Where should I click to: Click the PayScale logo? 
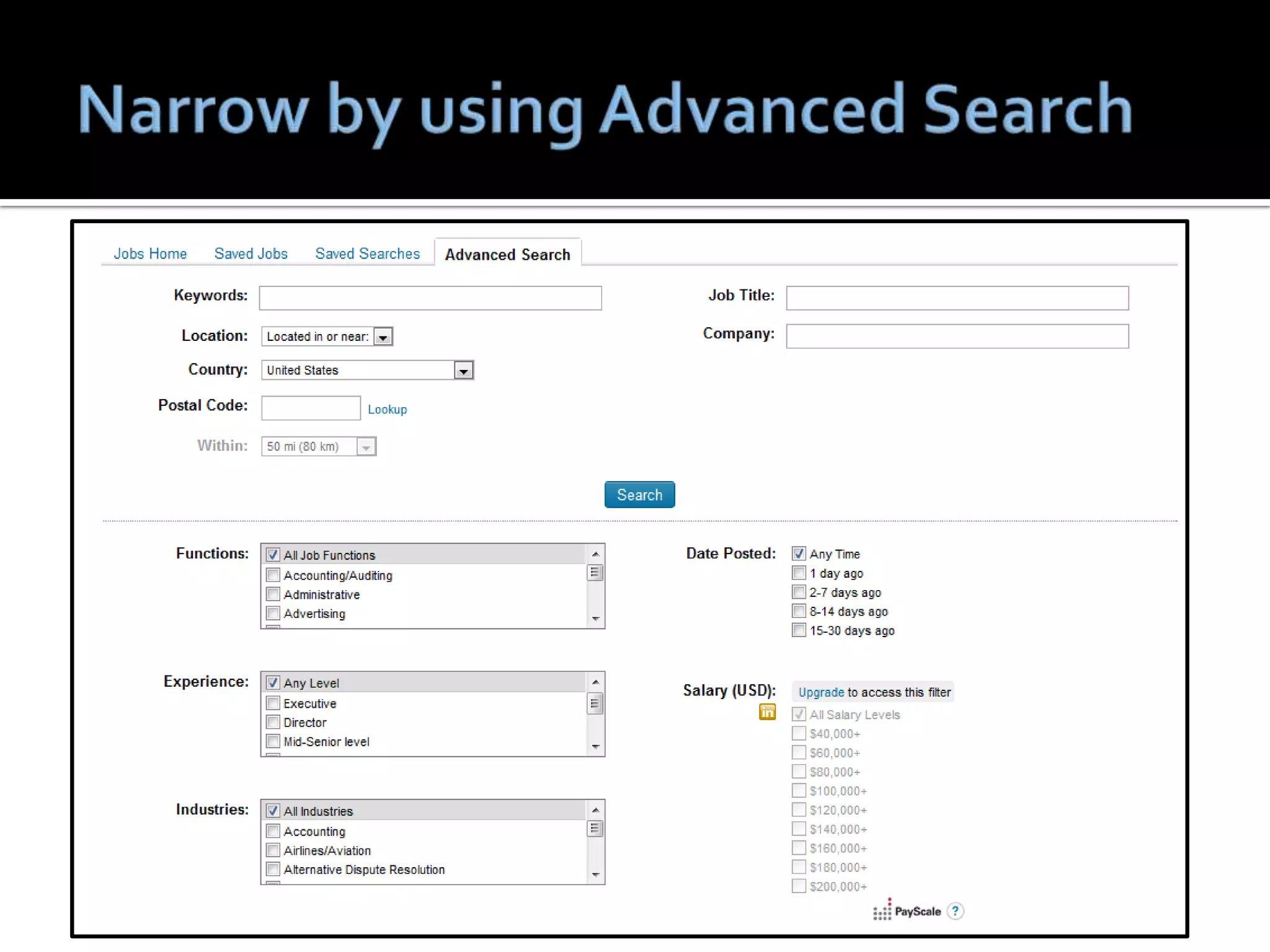tap(907, 911)
